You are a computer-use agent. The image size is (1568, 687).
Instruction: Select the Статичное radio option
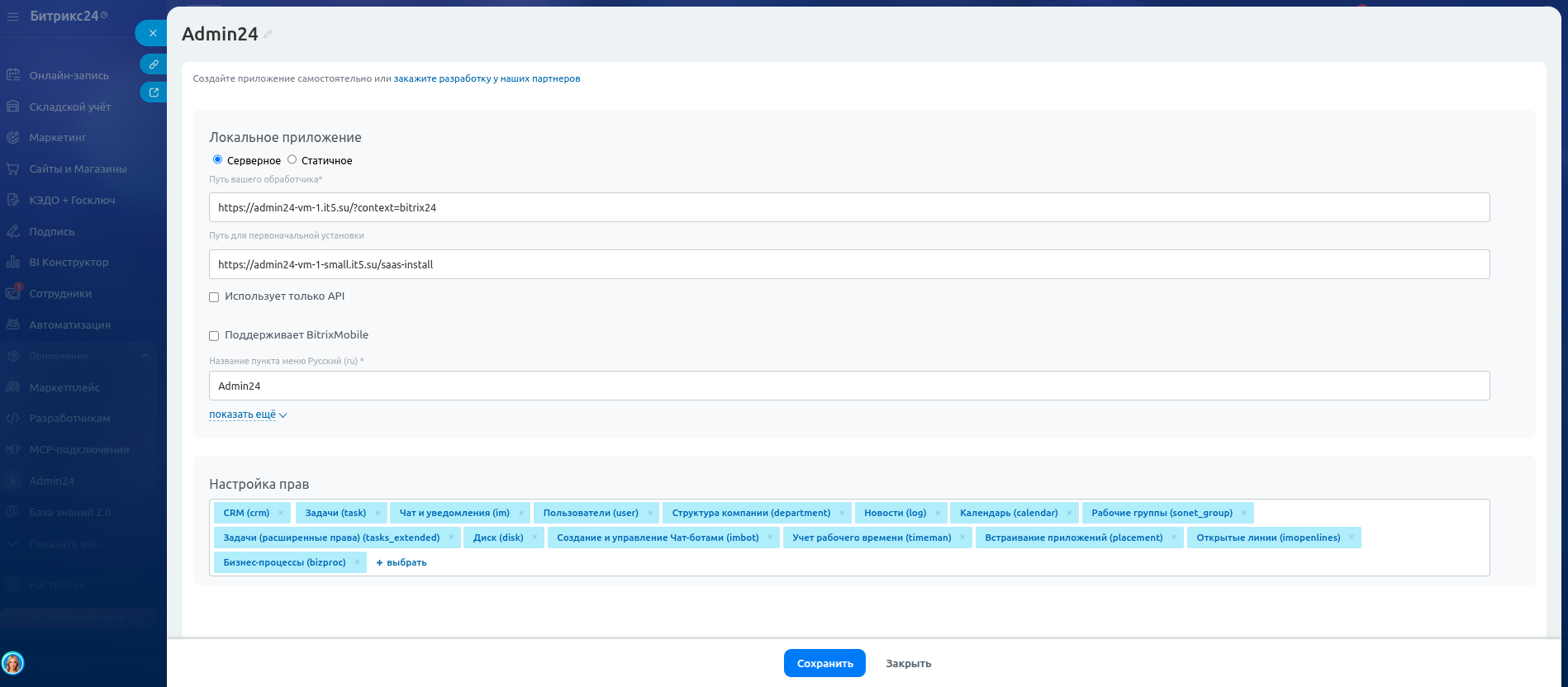click(292, 159)
